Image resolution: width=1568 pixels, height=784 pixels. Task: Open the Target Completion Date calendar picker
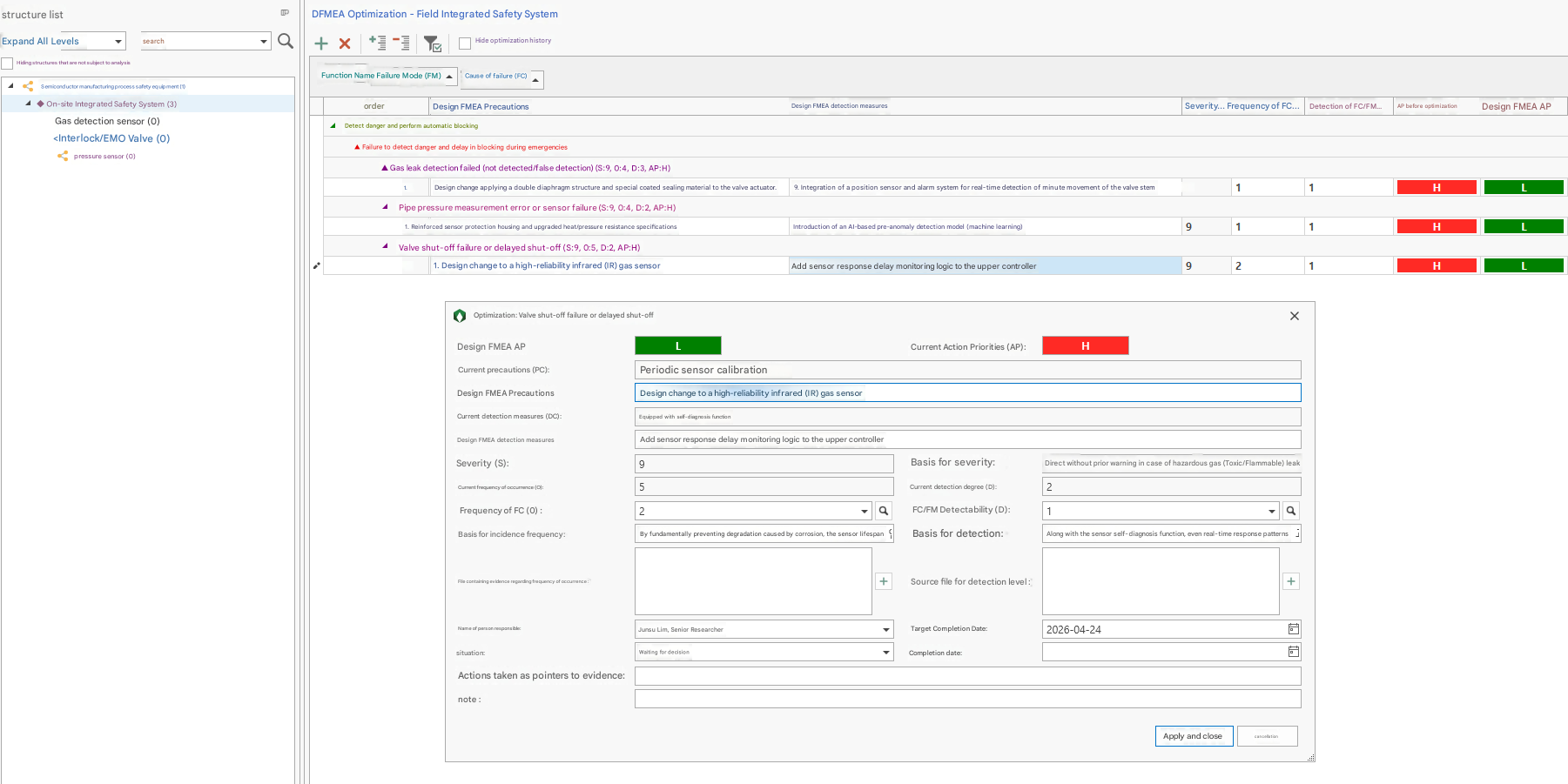[1294, 629]
